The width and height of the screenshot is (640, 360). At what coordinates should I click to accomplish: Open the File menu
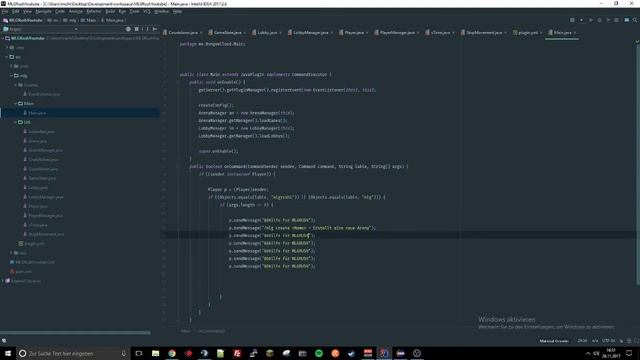point(5,11)
